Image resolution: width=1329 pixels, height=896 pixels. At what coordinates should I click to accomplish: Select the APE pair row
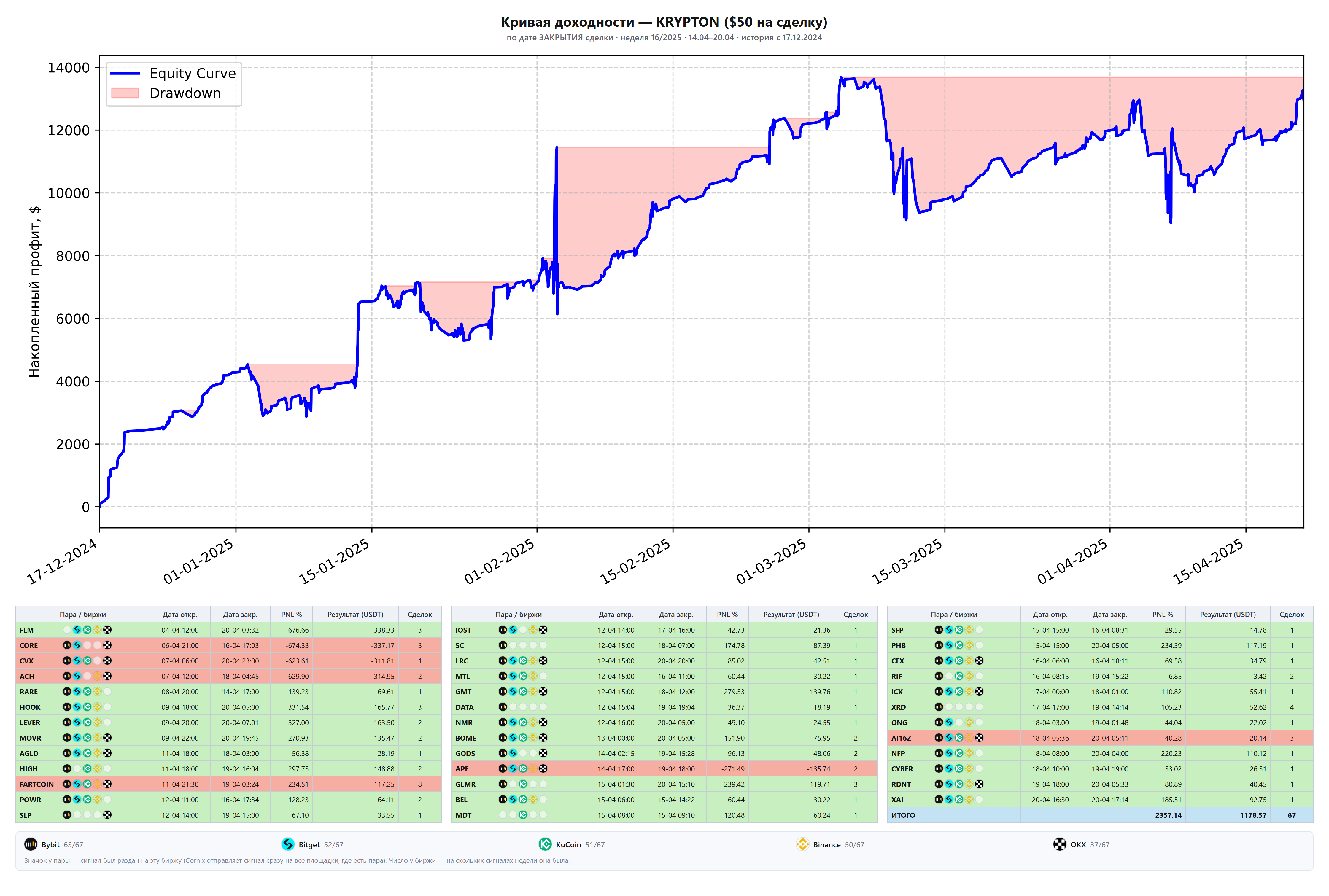click(x=664, y=768)
